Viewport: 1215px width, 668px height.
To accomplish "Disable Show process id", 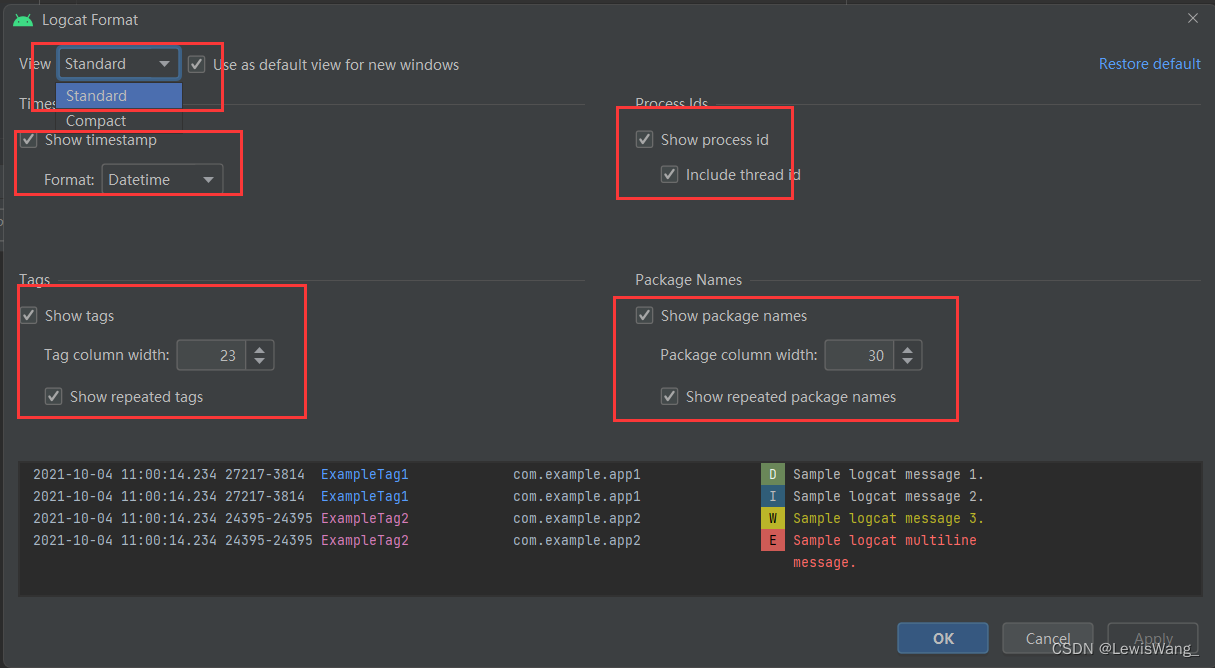I will click(x=645, y=139).
